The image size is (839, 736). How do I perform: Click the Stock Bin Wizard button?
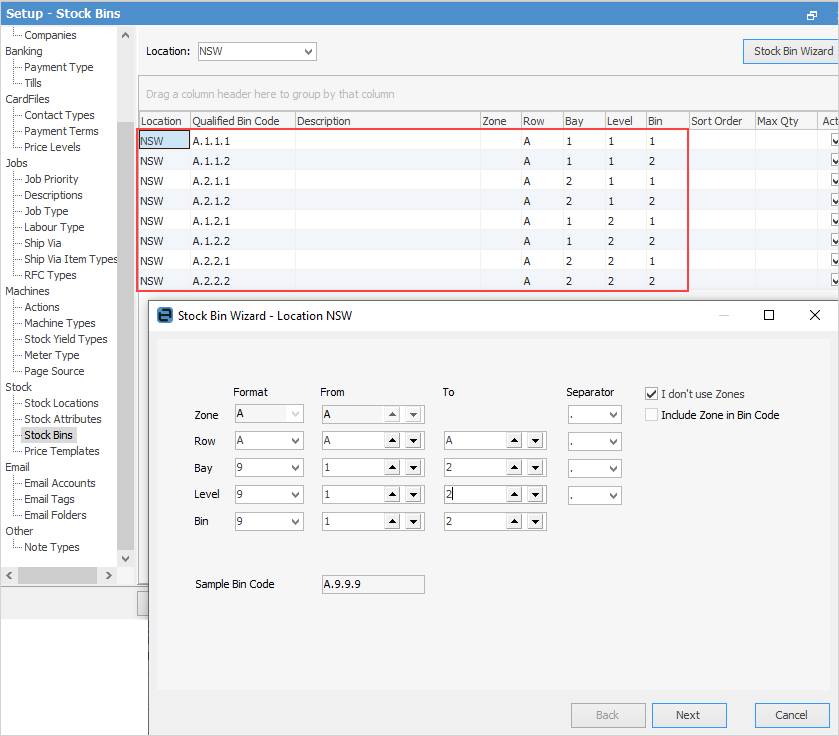pos(792,51)
